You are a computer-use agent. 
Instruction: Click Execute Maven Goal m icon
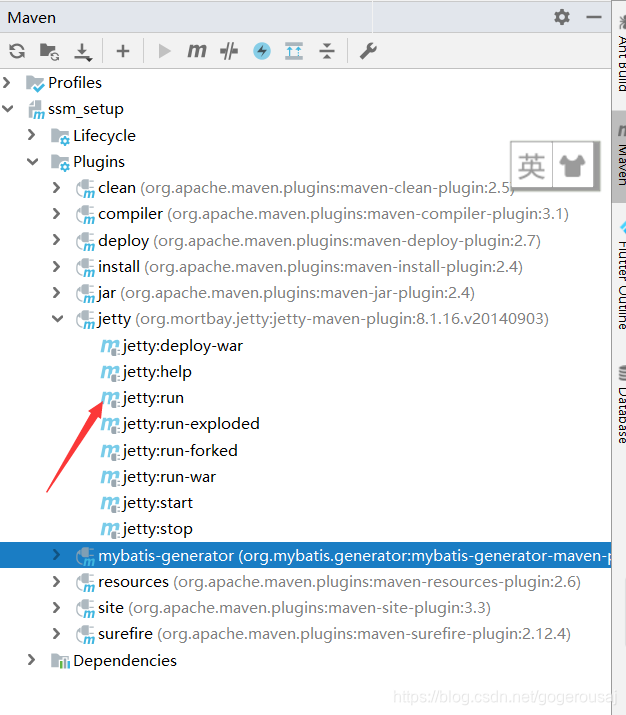pyautogui.click(x=197, y=51)
